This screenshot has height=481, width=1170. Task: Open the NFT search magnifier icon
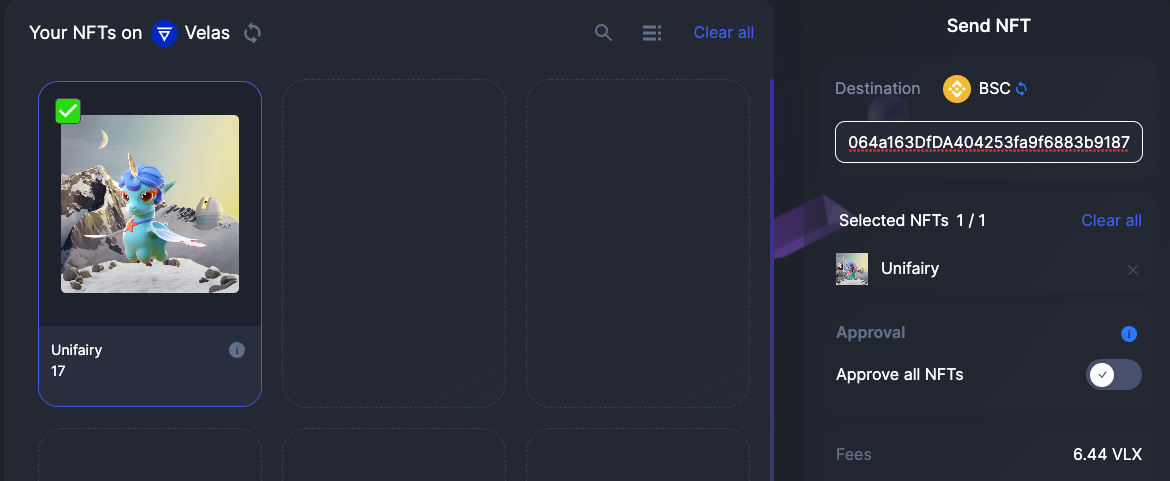pos(603,33)
